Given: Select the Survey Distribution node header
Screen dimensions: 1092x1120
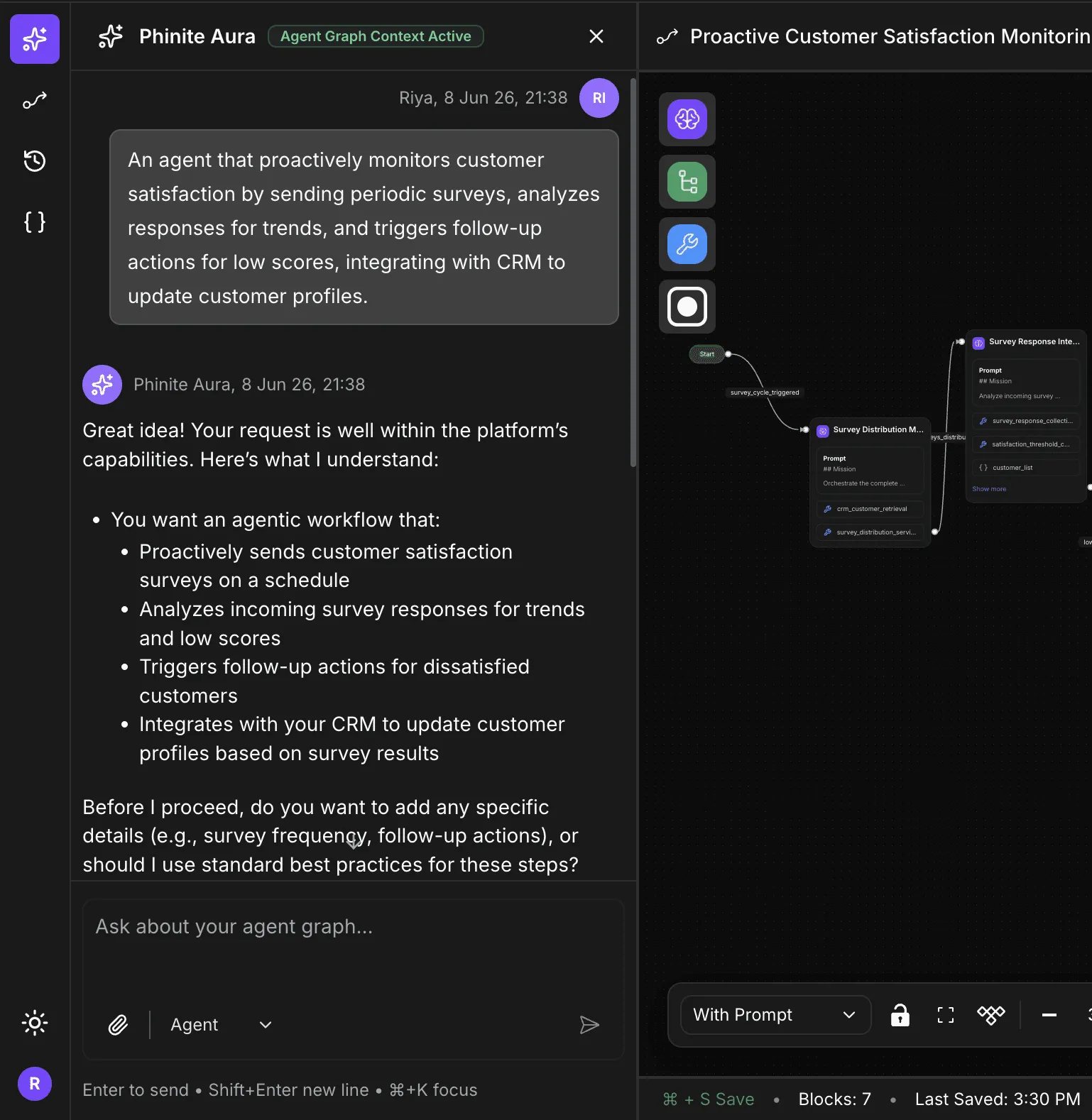Looking at the screenshot, I should click(x=870, y=430).
